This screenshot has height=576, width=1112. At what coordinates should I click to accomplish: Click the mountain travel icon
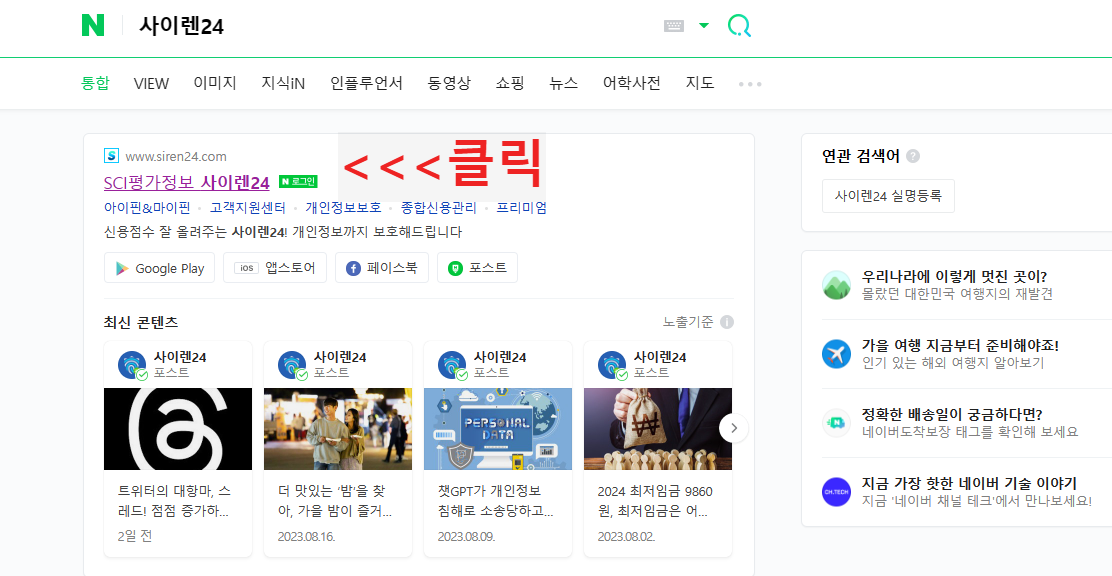point(836,284)
